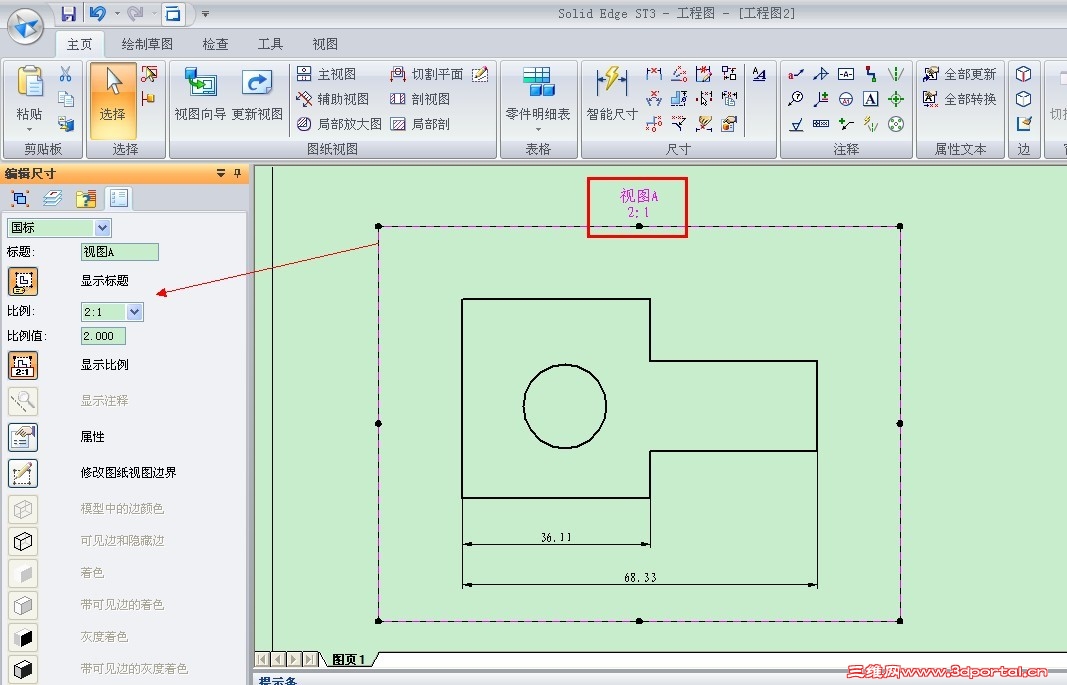The width and height of the screenshot is (1067, 685).
Task: Click the 全部更新 update all button
Action: click(959, 73)
